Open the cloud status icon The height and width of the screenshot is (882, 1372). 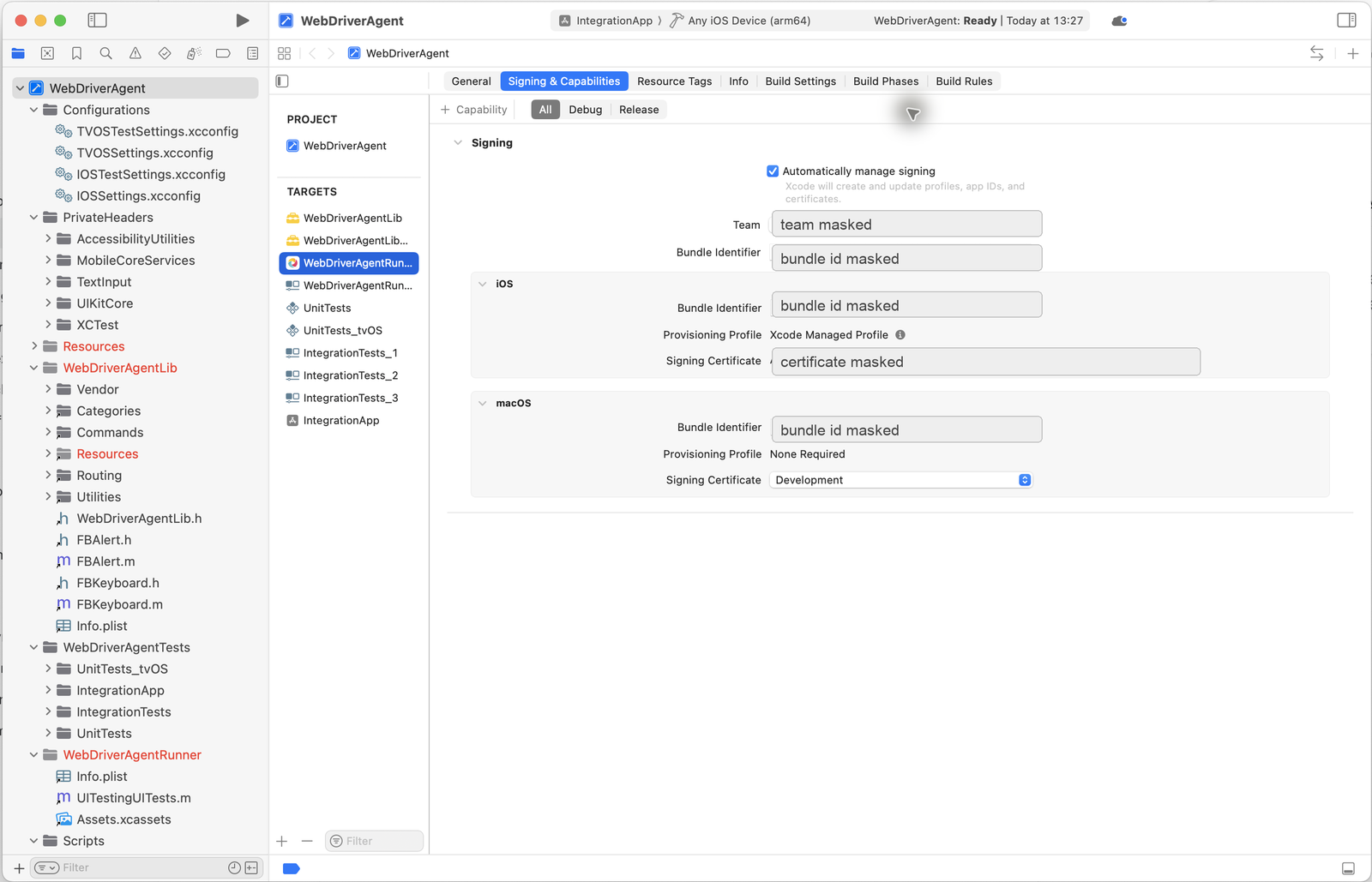point(1119,21)
